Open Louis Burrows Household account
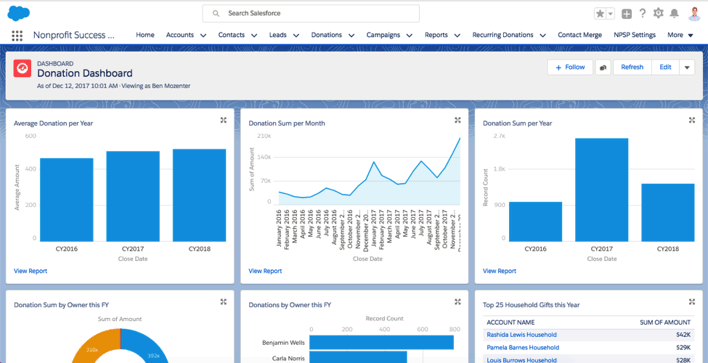This screenshot has height=363, width=708. coord(522,360)
